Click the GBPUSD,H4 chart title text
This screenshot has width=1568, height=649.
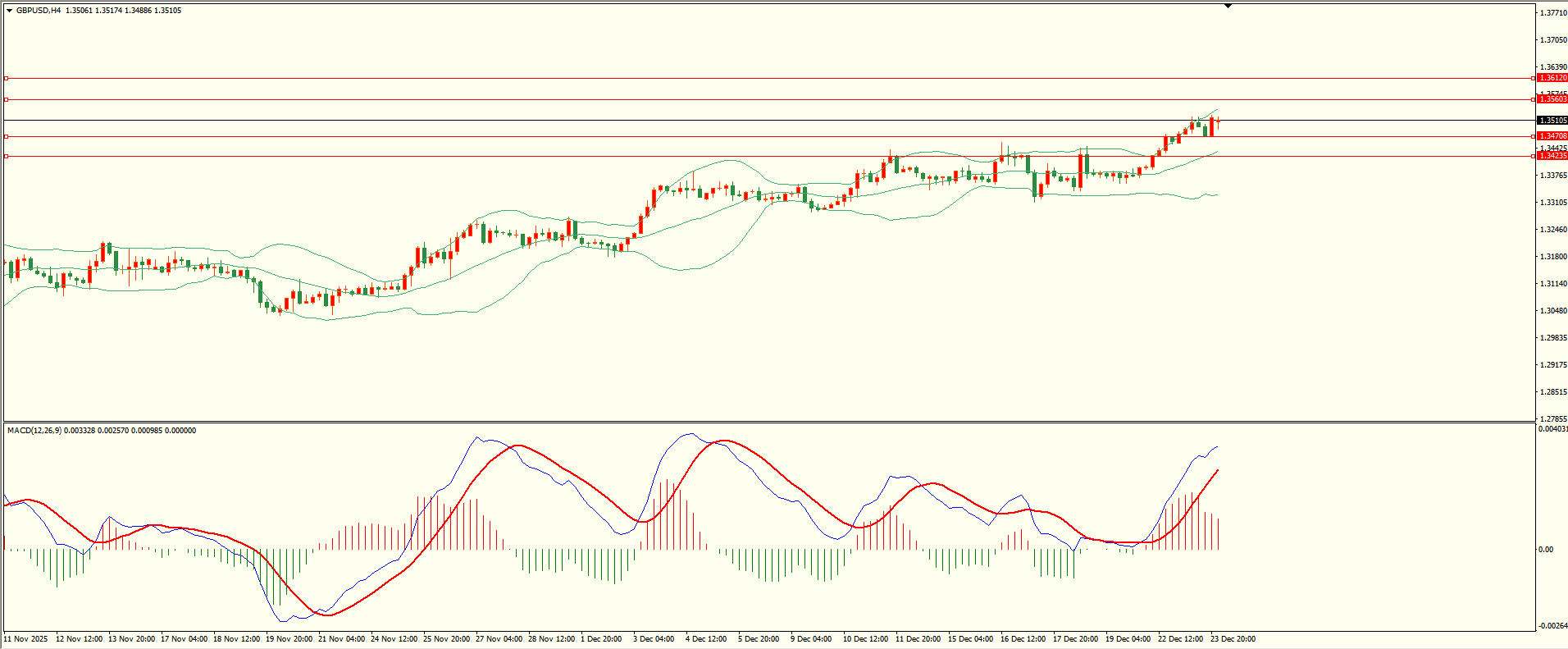tap(39, 11)
